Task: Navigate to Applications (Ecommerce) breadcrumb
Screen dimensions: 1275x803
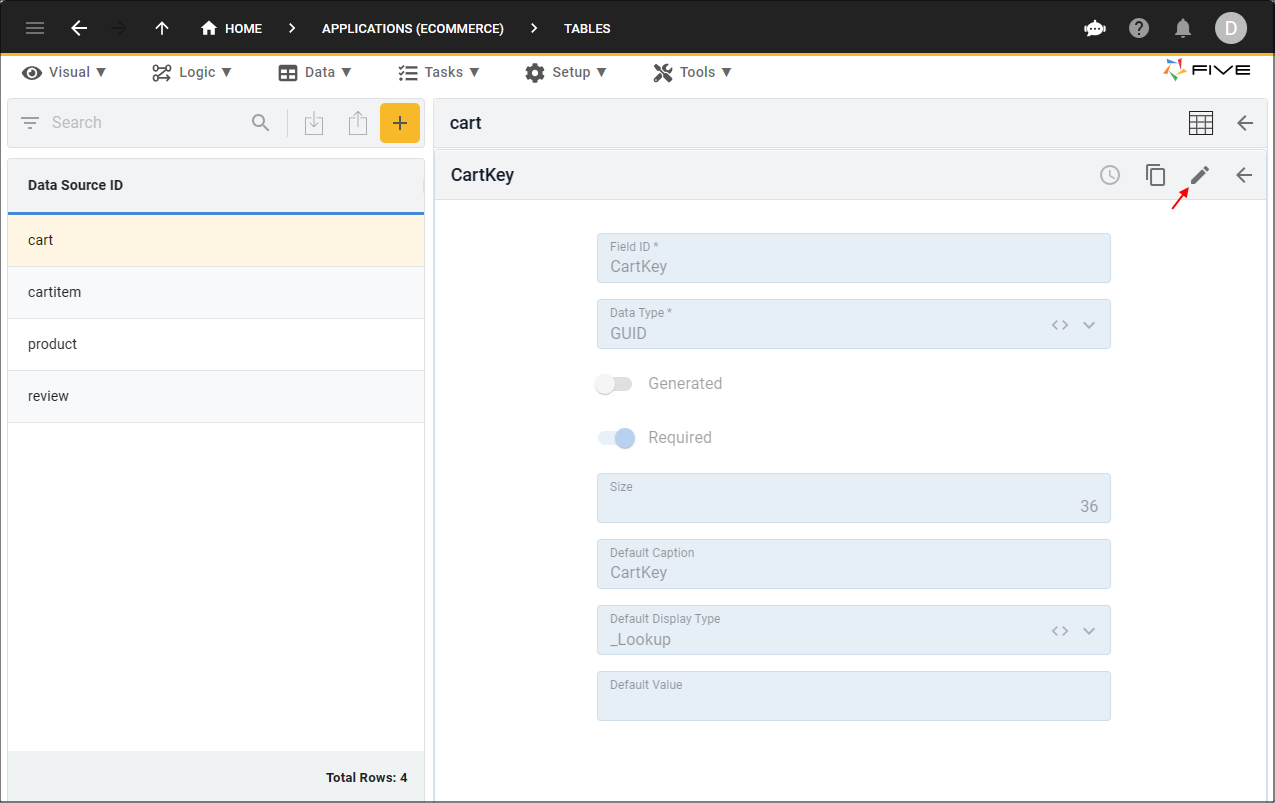Action: pyautogui.click(x=412, y=28)
